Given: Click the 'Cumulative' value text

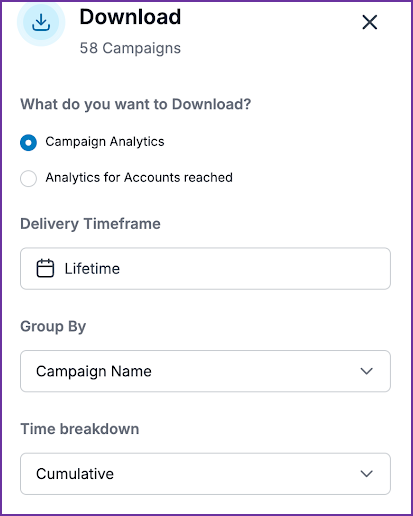Looking at the screenshot, I should pyautogui.click(x=75, y=474).
